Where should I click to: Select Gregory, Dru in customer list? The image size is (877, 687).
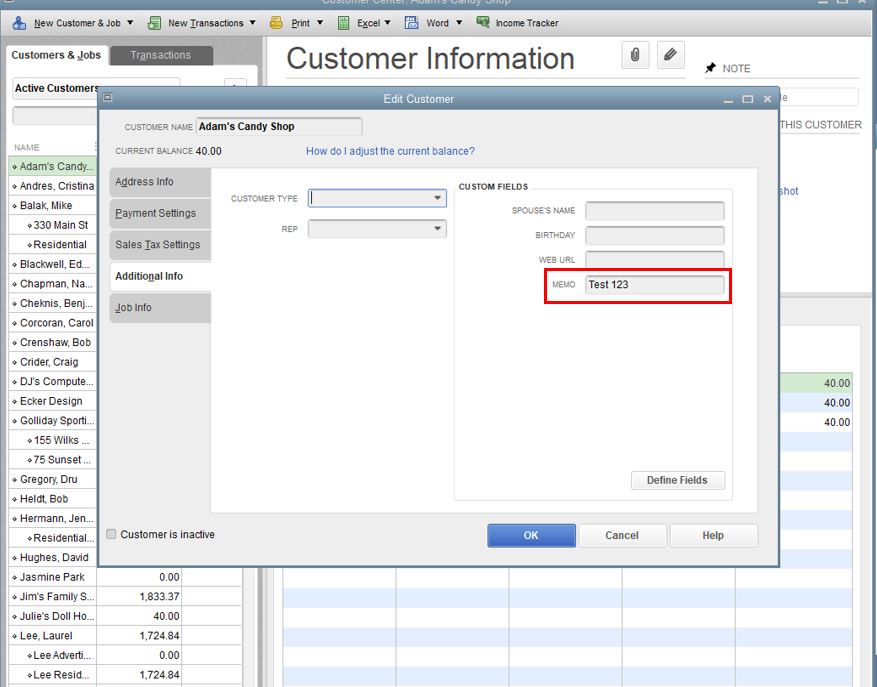tap(53, 479)
